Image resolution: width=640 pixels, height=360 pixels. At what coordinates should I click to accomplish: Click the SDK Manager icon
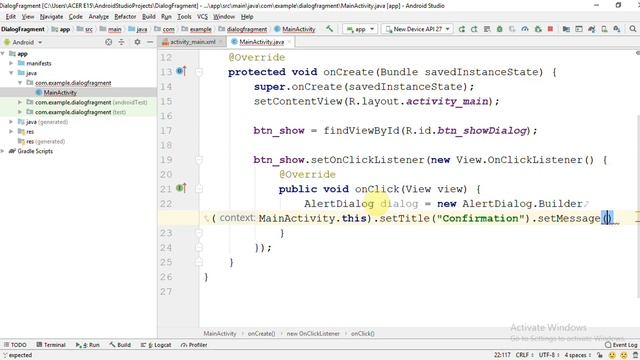coord(617,29)
